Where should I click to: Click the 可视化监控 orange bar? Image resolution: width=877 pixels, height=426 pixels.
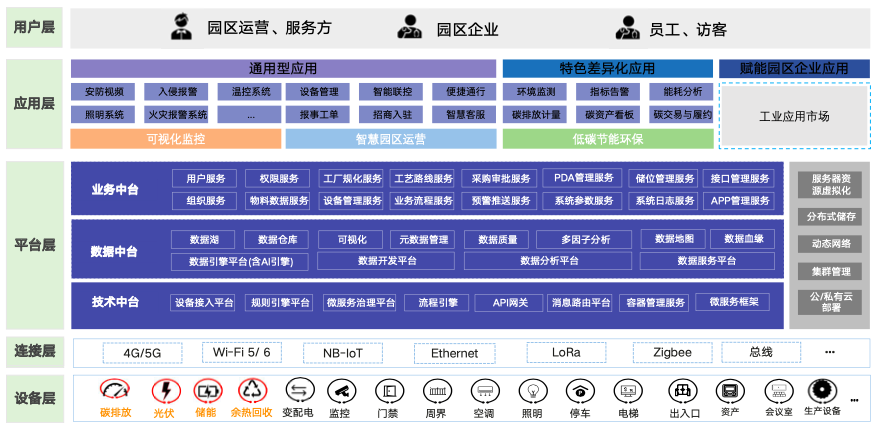tap(176, 139)
